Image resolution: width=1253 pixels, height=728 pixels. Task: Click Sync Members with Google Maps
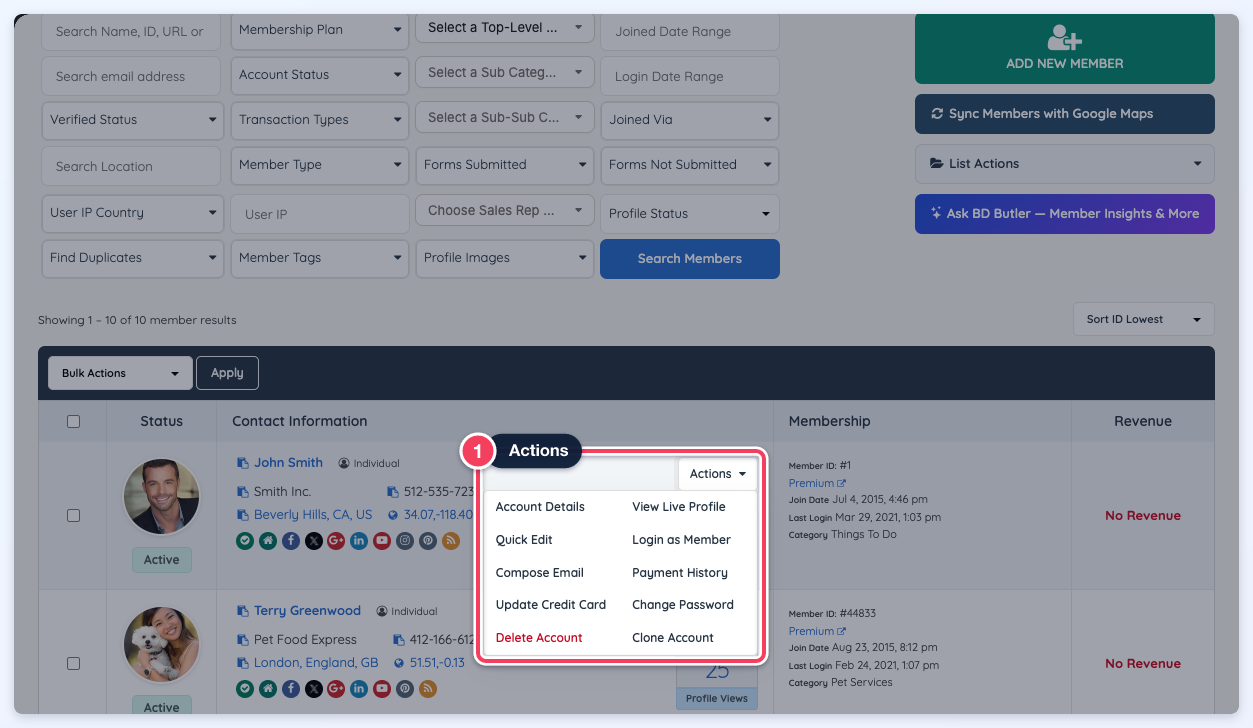[1065, 114]
